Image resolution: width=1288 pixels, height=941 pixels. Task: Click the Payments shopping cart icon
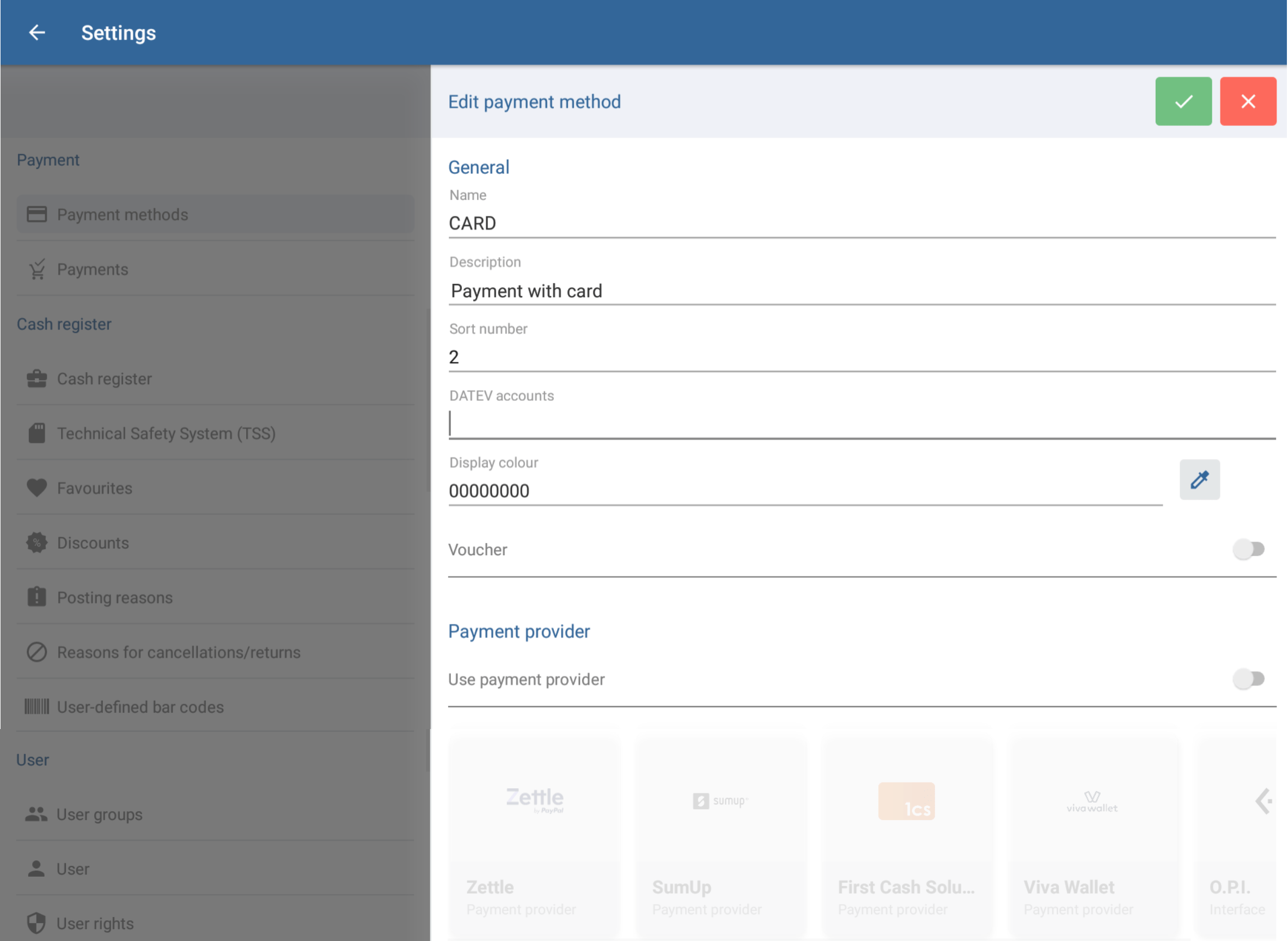click(x=36, y=269)
